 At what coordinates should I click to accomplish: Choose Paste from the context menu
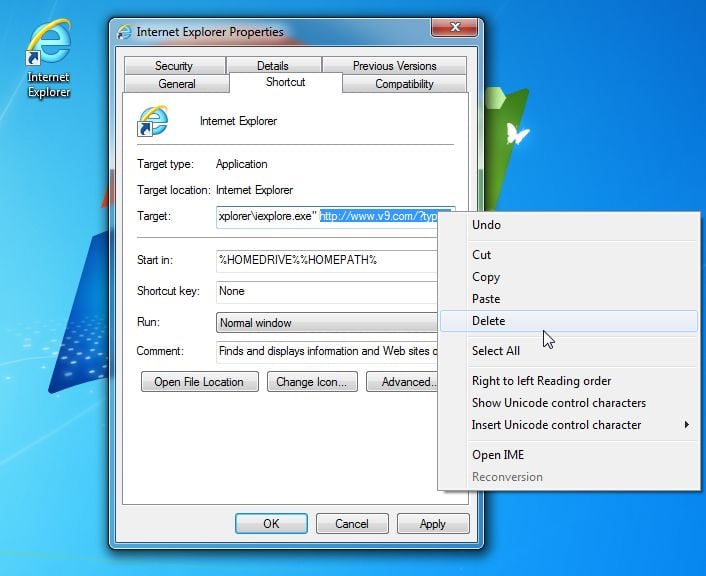(x=569, y=299)
